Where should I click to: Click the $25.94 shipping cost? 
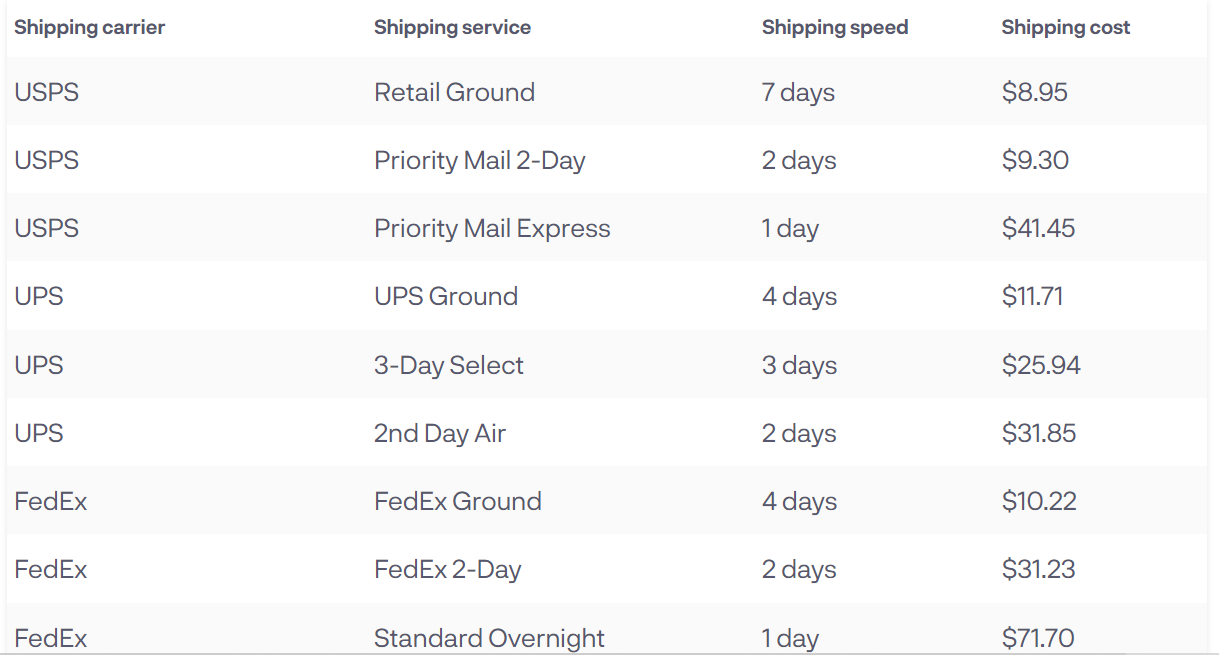coord(1041,365)
